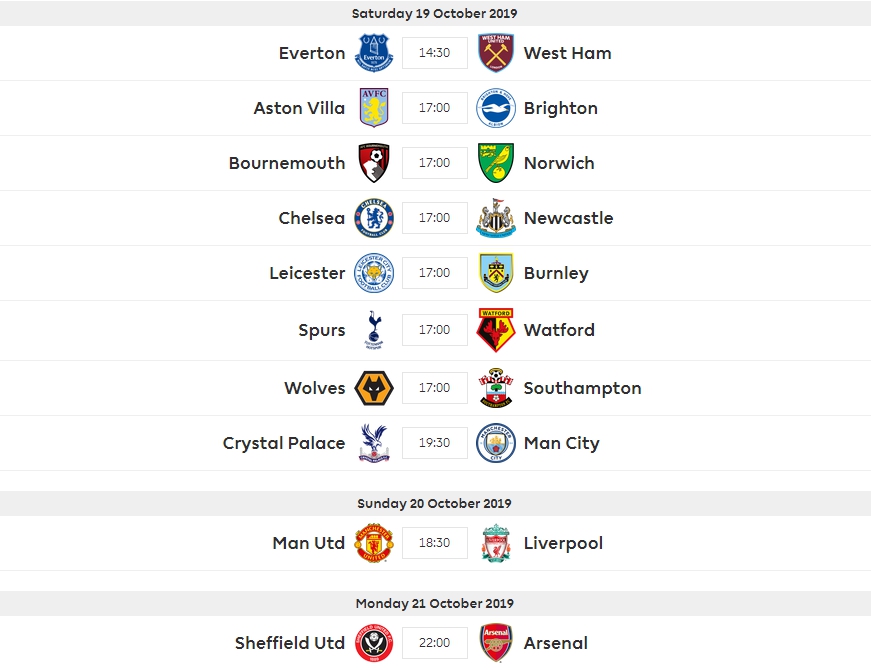Click the Newcastle club crest
The width and height of the screenshot is (871, 670).
click(x=495, y=218)
